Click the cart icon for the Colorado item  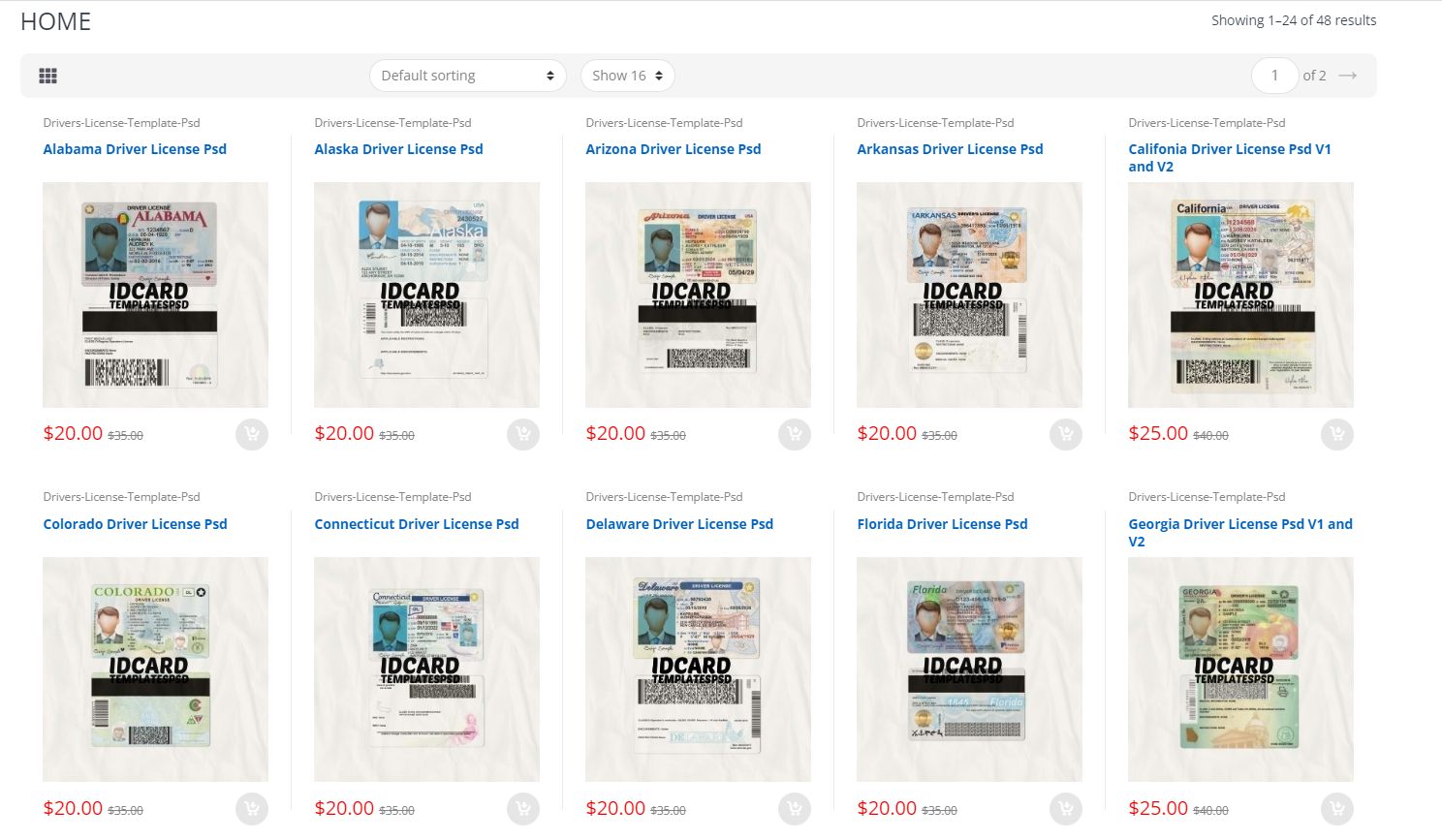pyautogui.click(x=252, y=808)
